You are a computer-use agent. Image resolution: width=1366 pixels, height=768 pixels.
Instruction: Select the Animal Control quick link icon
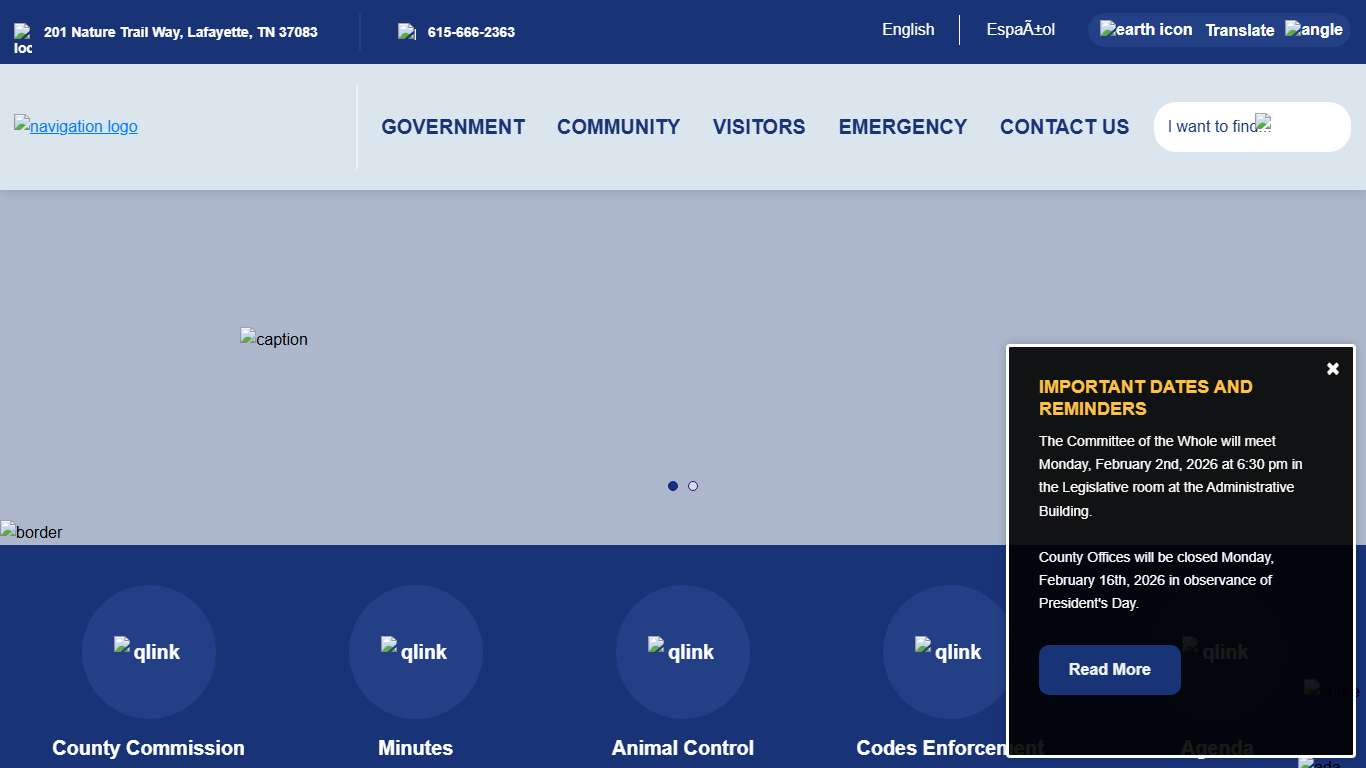[x=682, y=651]
